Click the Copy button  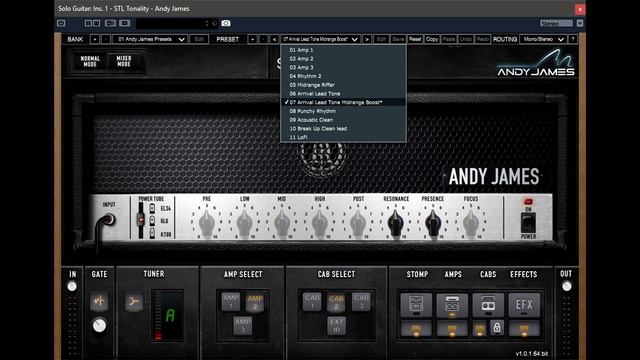(432, 39)
